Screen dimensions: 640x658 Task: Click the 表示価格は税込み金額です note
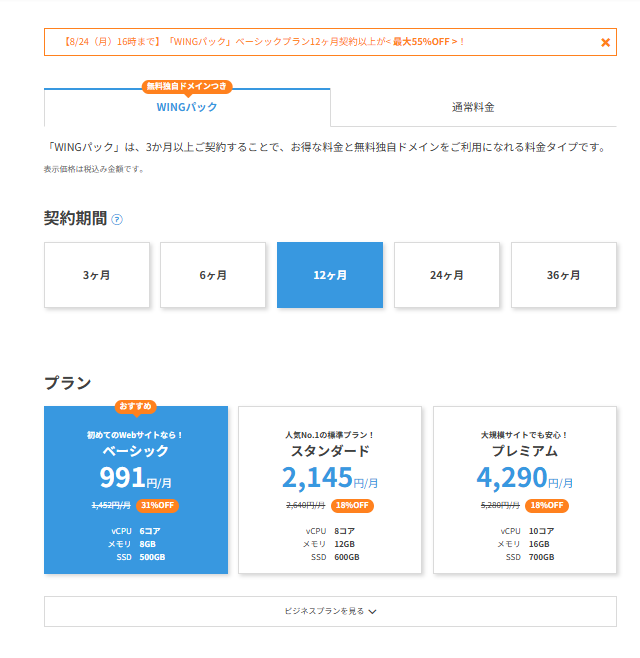click(94, 169)
